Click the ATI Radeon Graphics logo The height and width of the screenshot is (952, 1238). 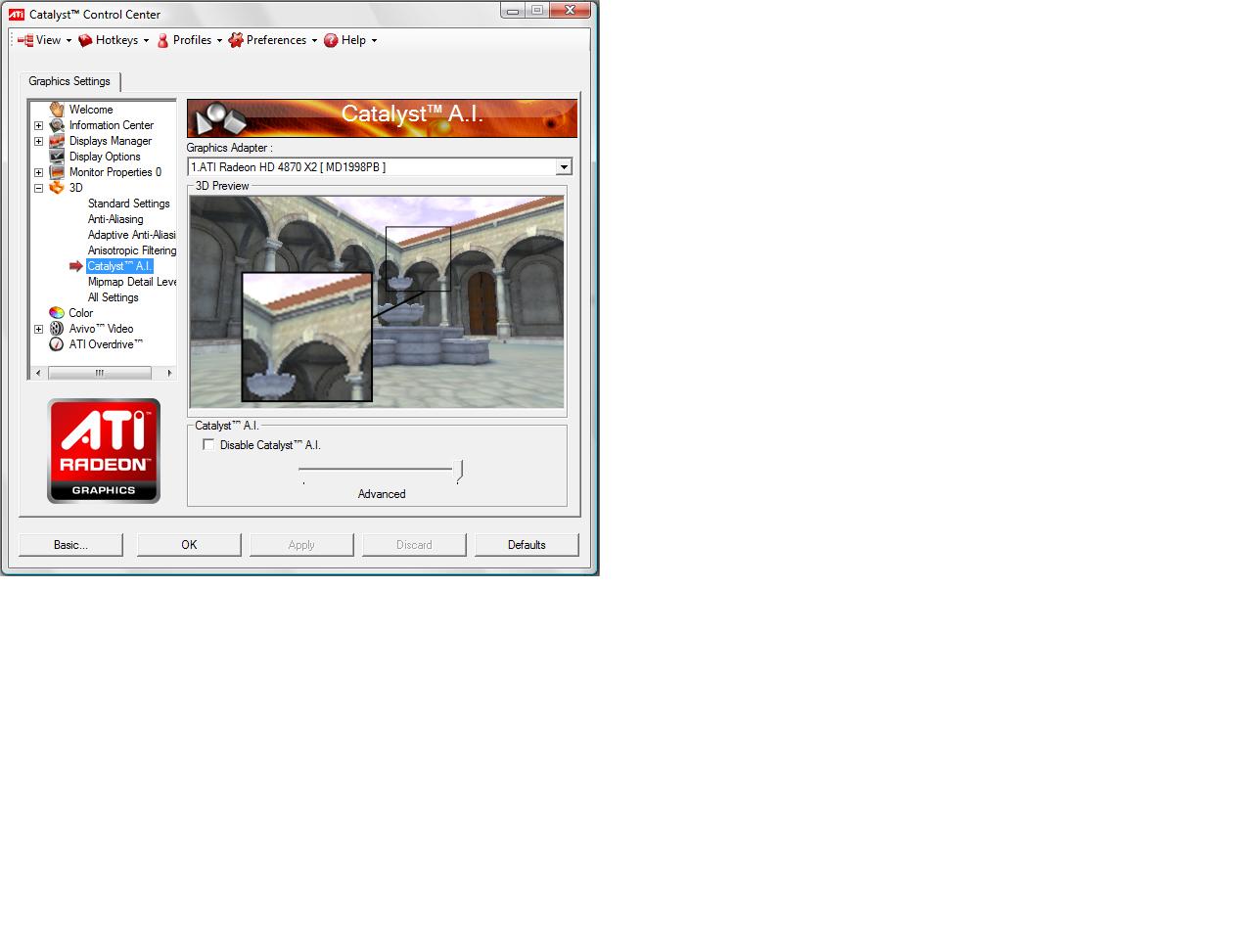[x=104, y=451]
